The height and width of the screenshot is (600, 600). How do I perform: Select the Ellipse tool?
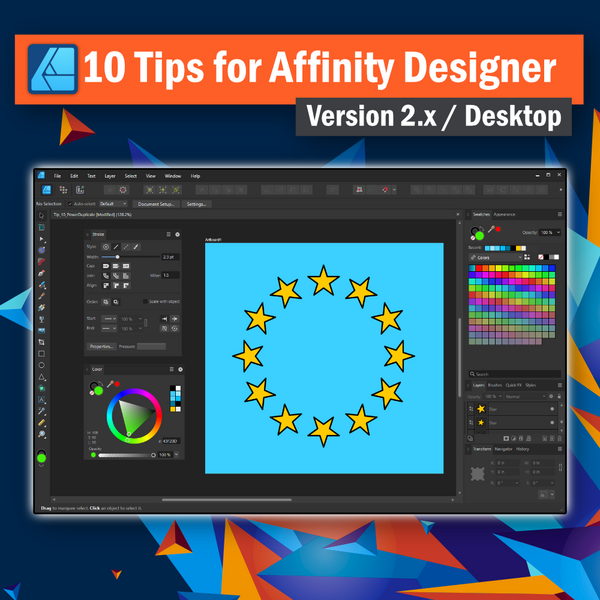point(41,365)
